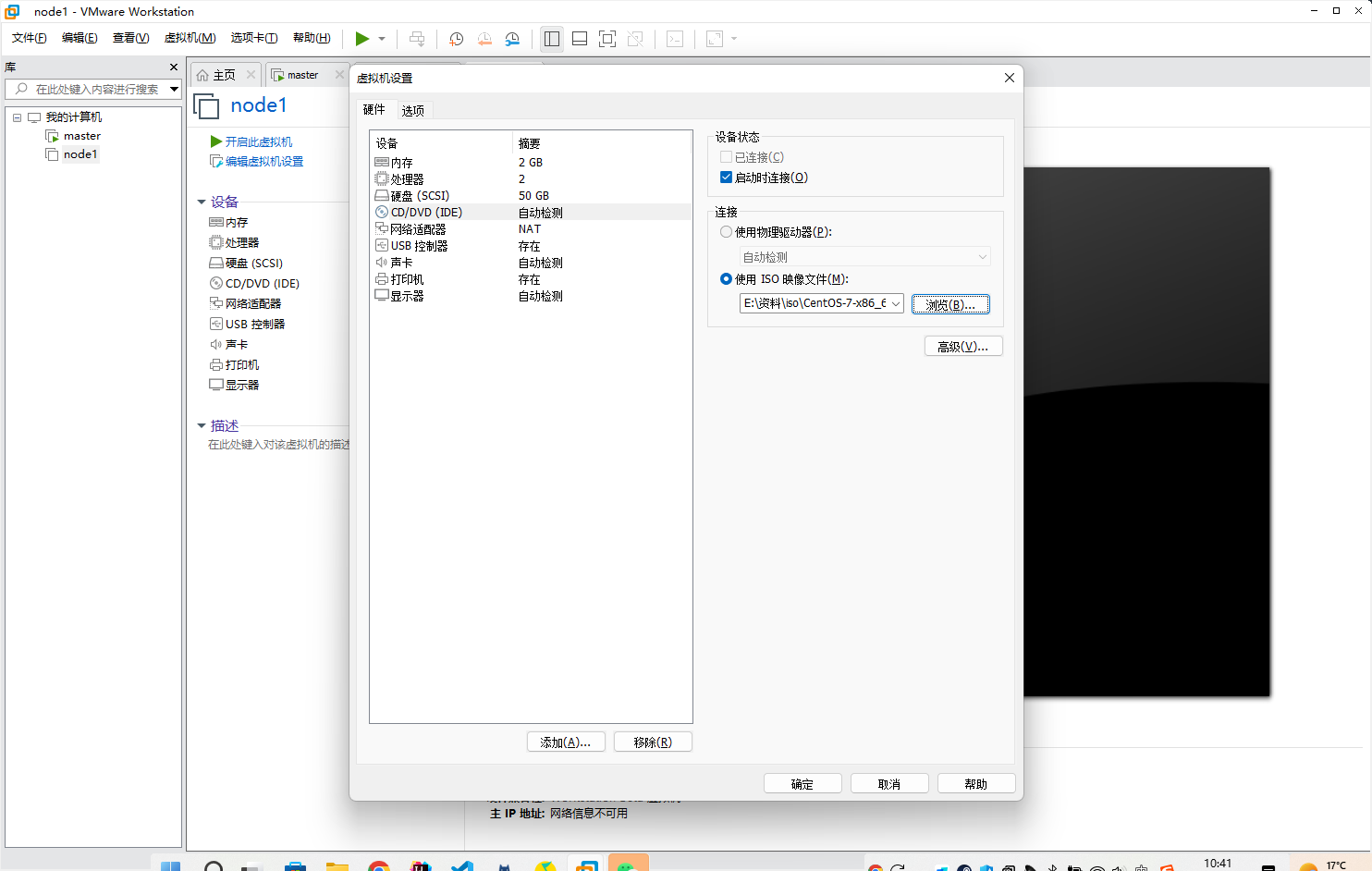Open the 文件(F) menu
The image size is (1372, 871).
click(x=30, y=38)
